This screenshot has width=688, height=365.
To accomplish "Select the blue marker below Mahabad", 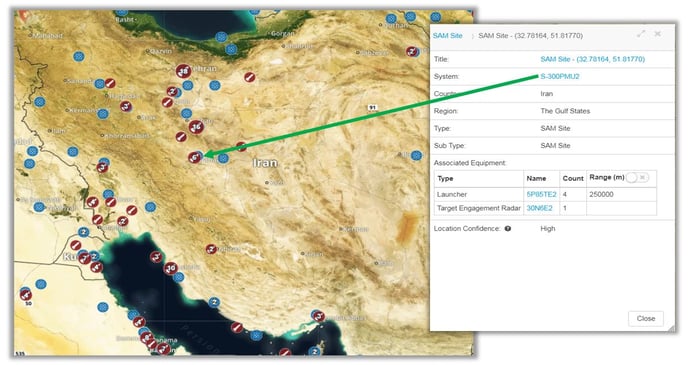I will [x=79, y=57].
